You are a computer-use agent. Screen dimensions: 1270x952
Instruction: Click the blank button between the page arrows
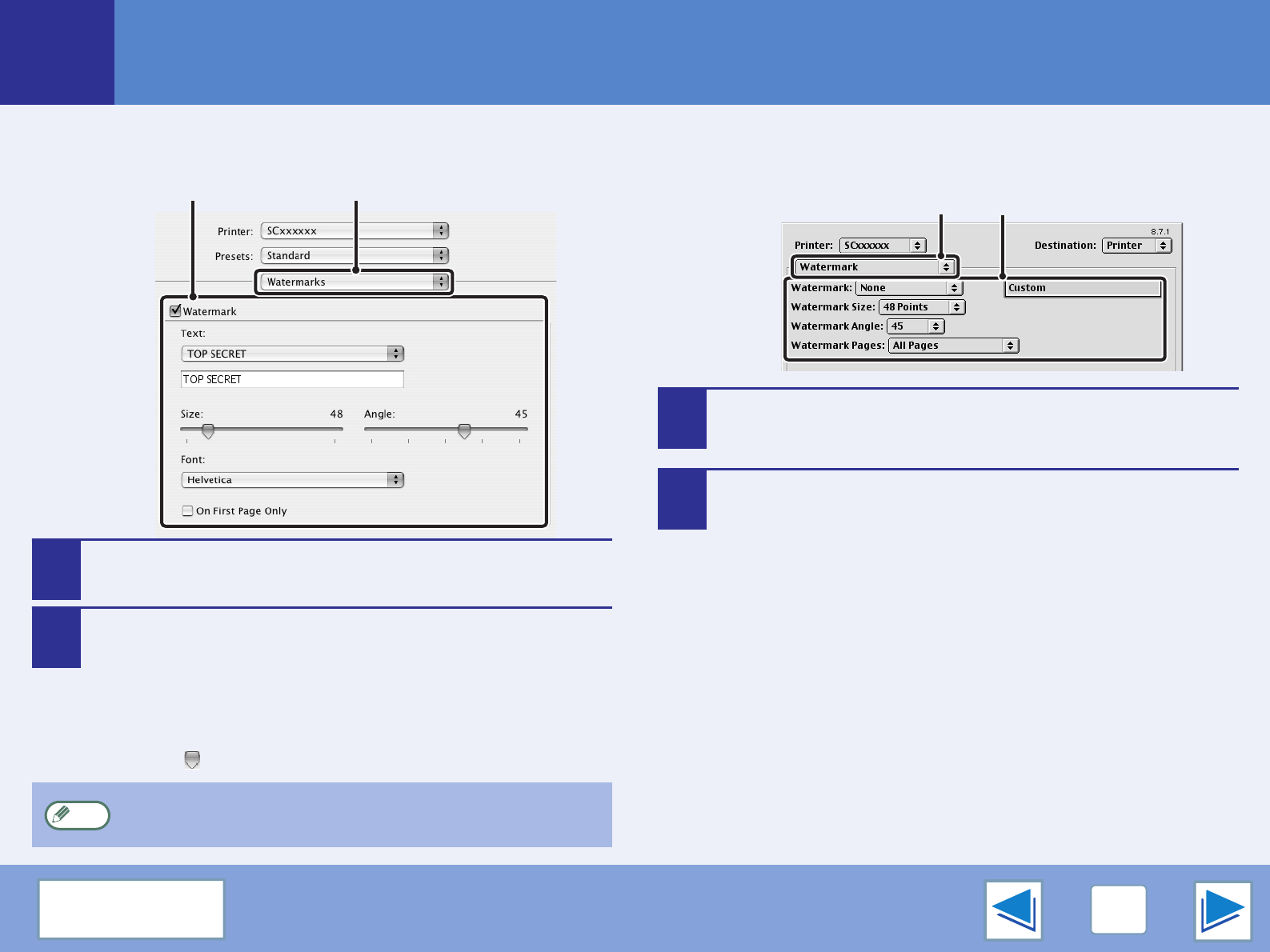tap(1119, 910)
